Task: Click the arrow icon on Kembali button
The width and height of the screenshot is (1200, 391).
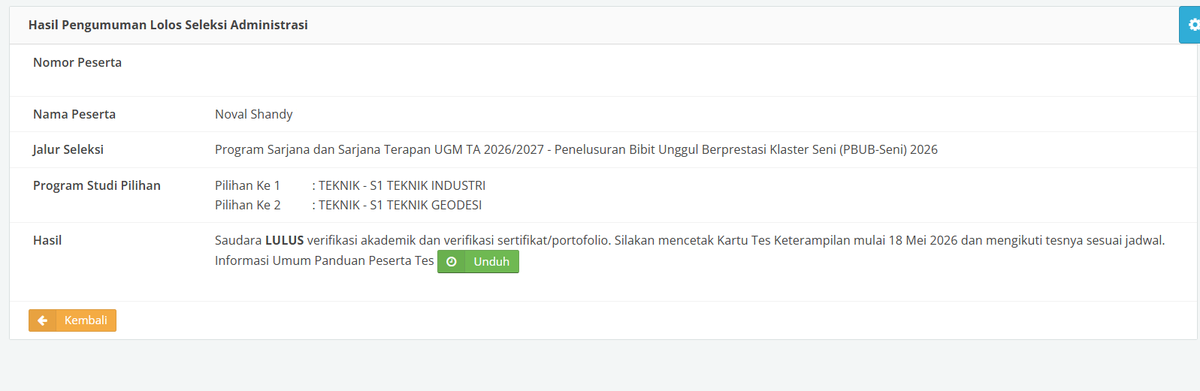Action: 42,320
